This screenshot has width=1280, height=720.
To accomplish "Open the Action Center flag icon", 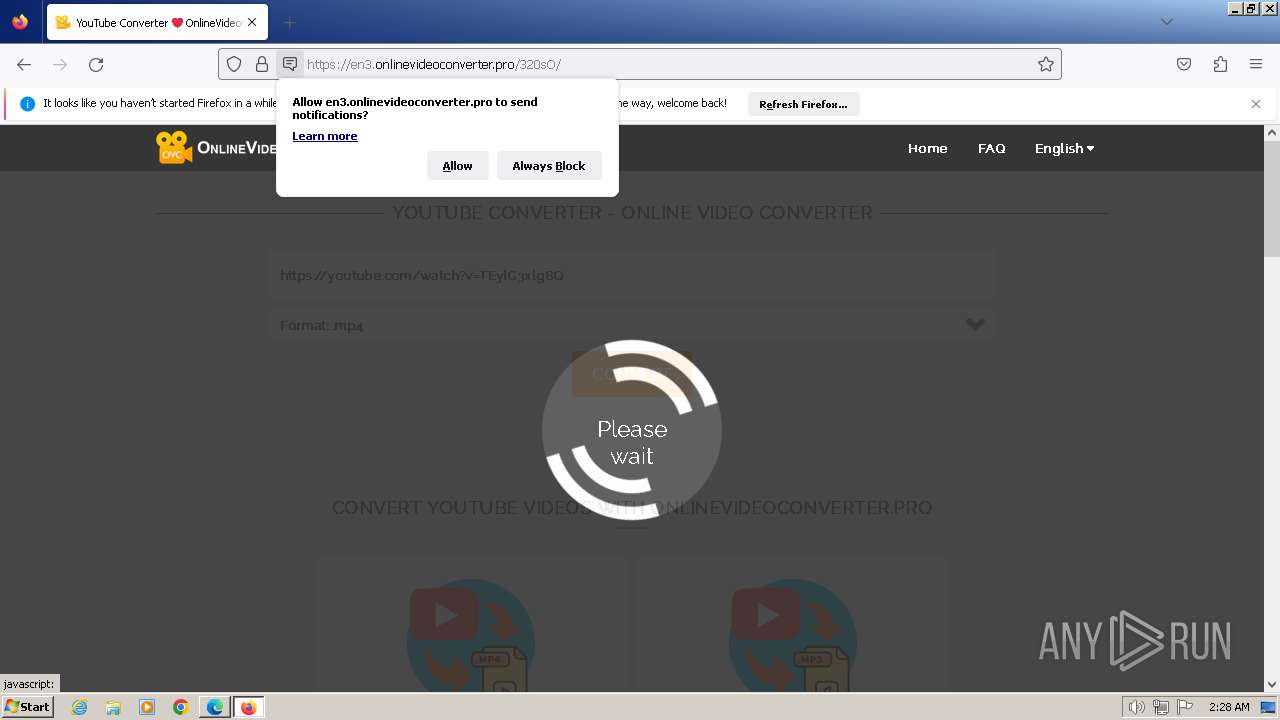I will [1186, 707].
